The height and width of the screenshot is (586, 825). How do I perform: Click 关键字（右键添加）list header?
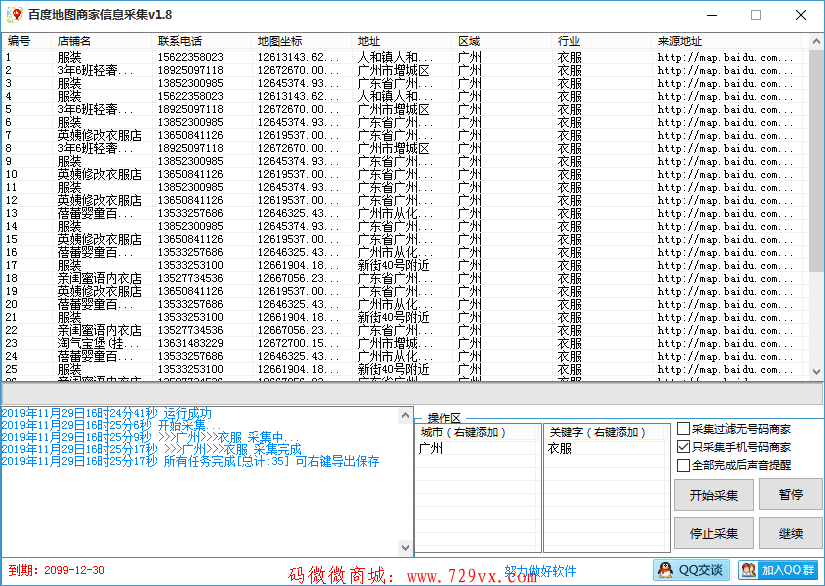point(606,432)
